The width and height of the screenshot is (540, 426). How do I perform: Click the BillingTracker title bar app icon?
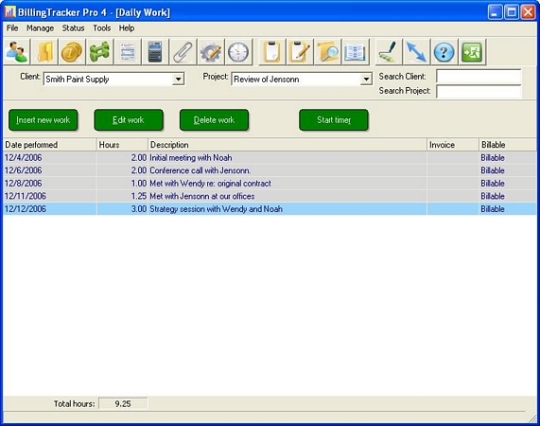10,12
